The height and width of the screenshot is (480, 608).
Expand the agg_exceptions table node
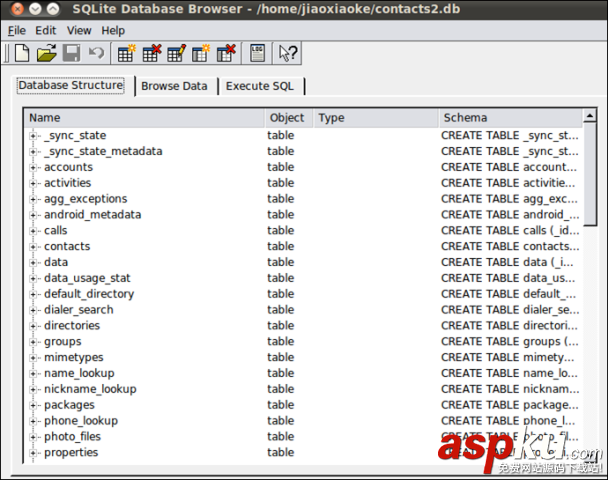[x=33, y=199]
